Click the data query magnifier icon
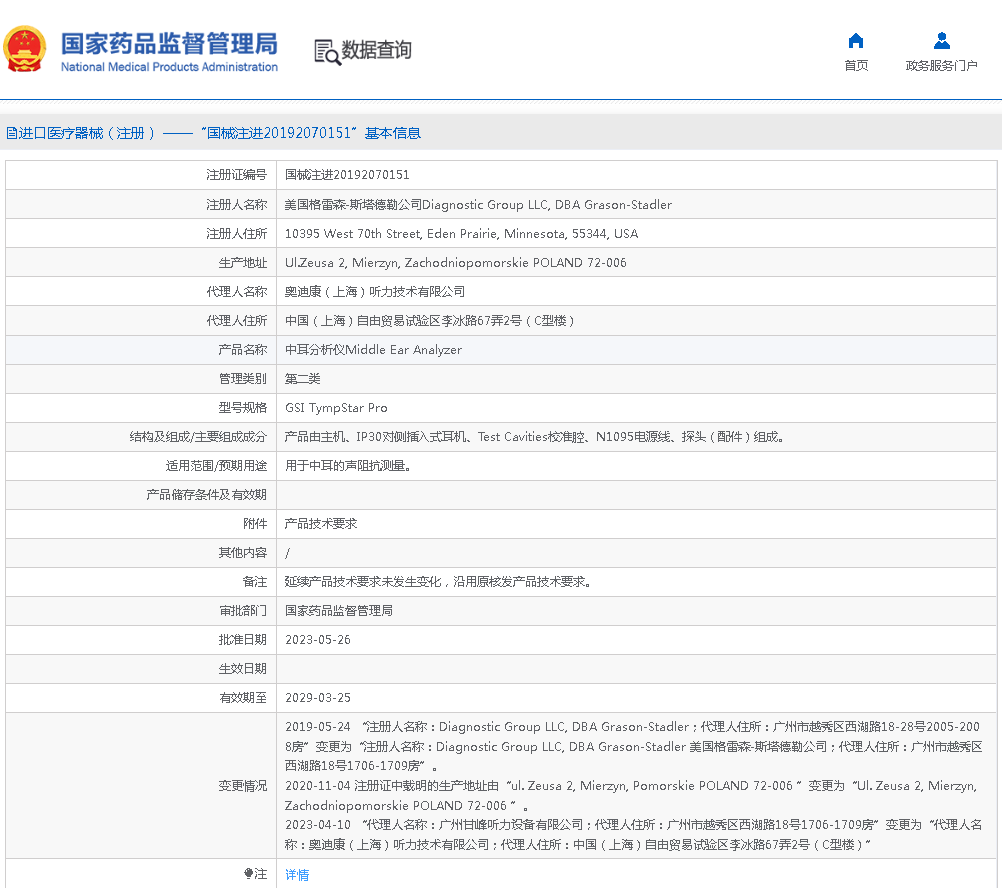Image resolution: width=1002 pixels, height=888 pixels. tap(327, 52)
